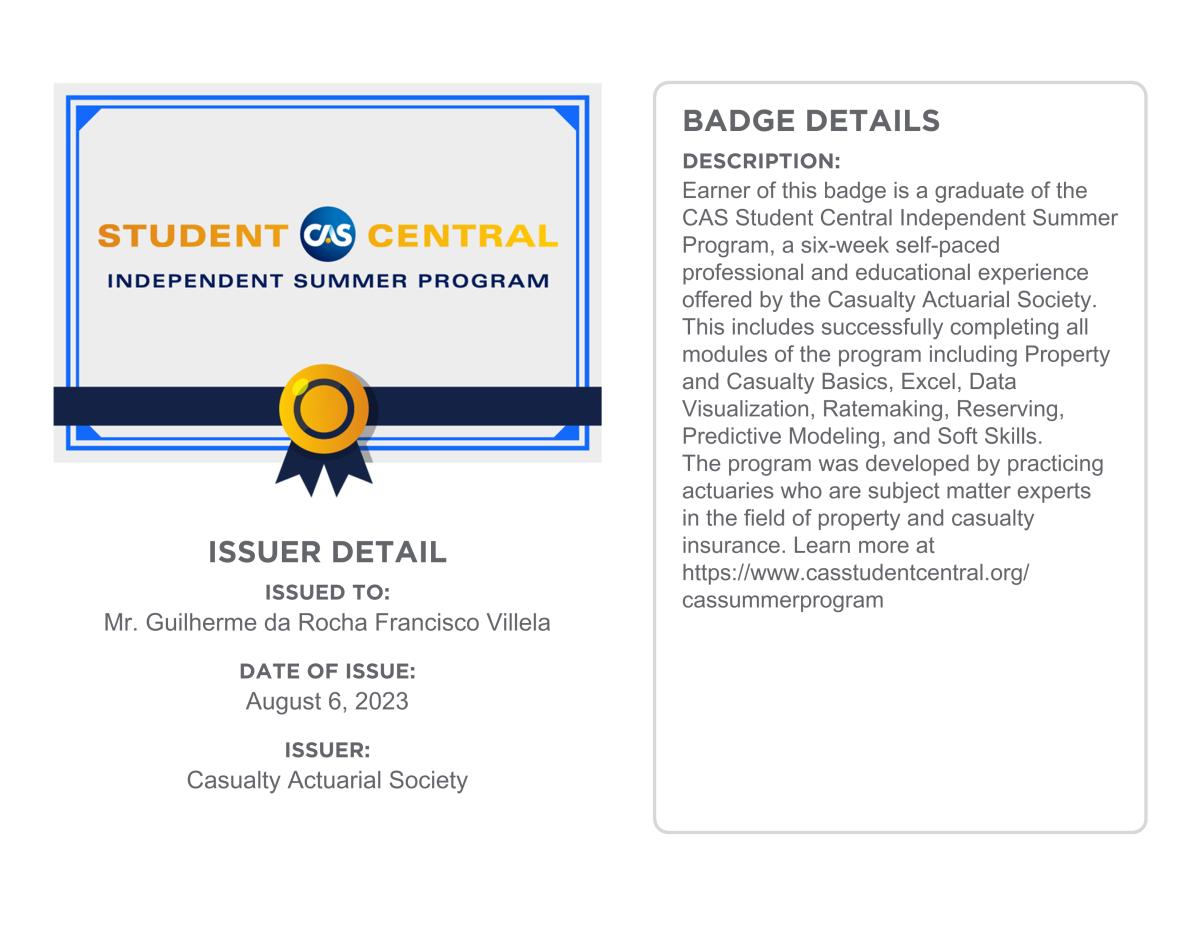The height and width of the screenshot is (928, 1200).
Task: Click the blue top-right corner triangle of the certificate
Action: pos(567,118)
